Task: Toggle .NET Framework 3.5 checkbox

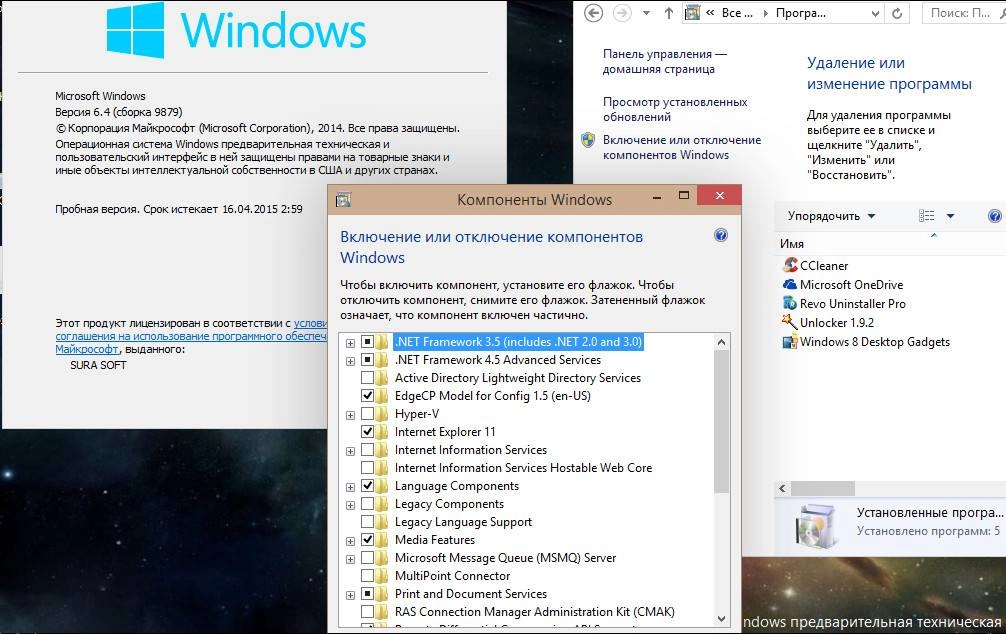Action: (x=368, y=341)
